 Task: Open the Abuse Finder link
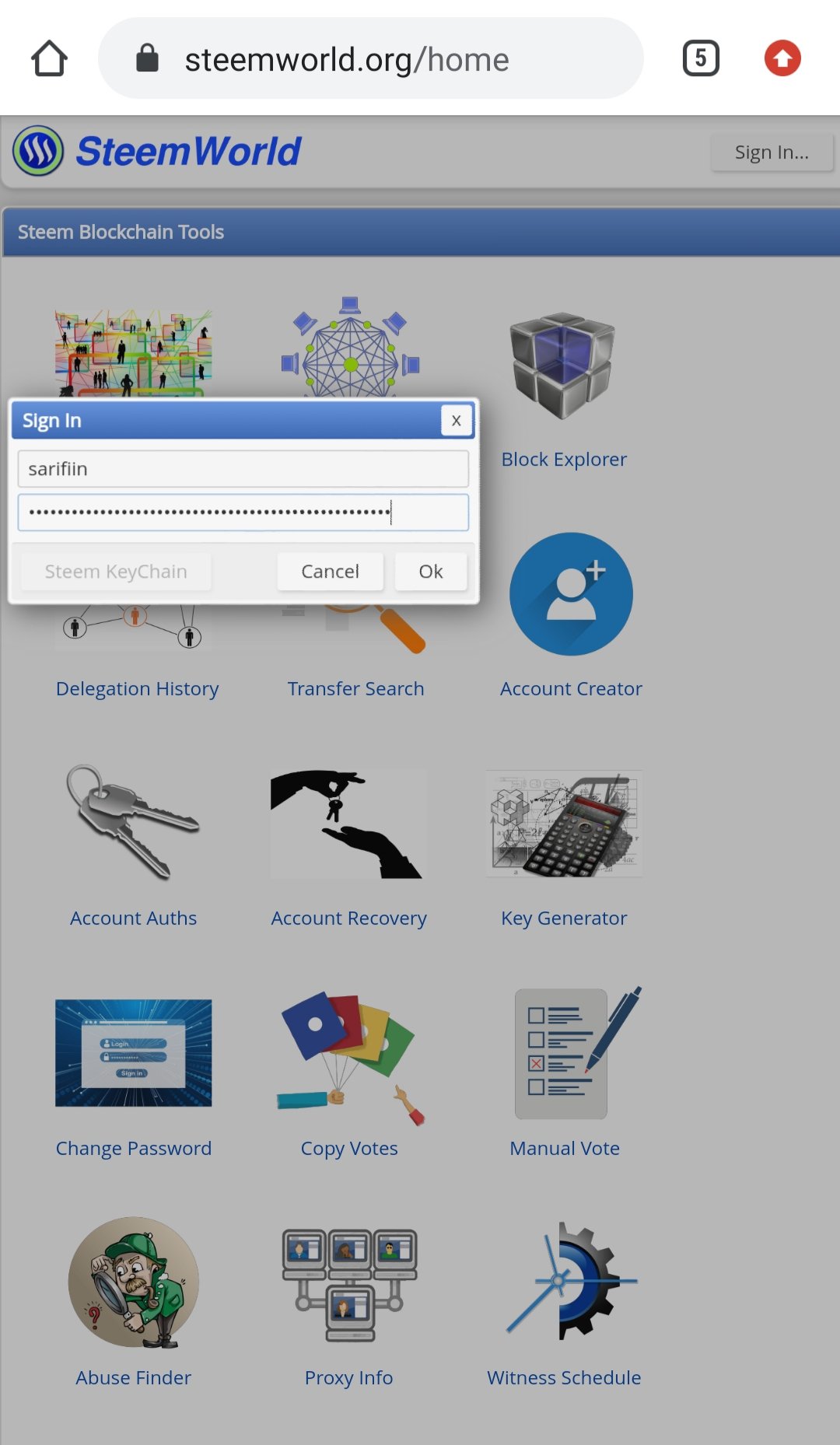[133, 1378]
